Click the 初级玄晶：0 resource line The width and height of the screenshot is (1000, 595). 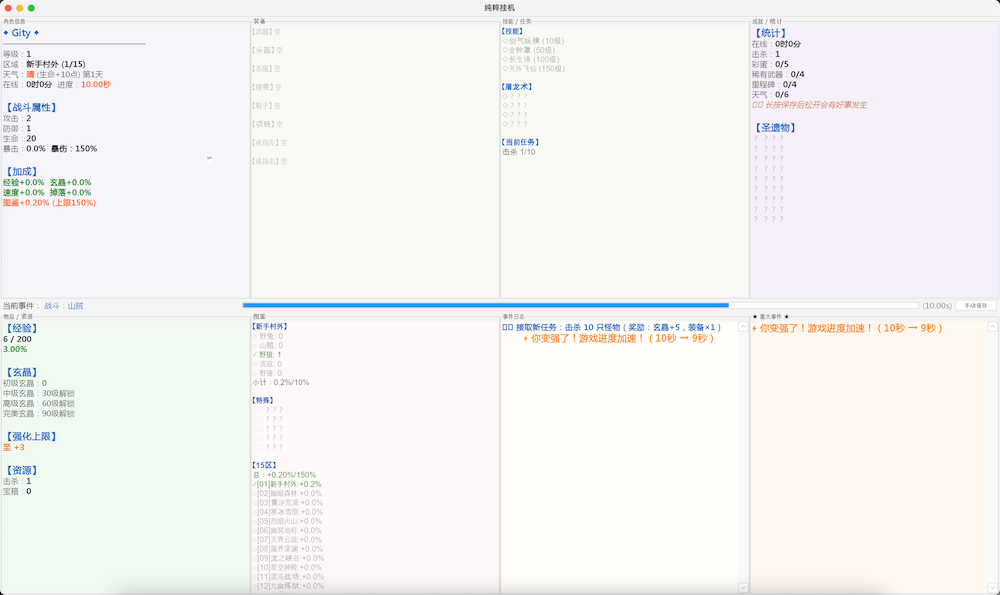click(x=25, y=383)
